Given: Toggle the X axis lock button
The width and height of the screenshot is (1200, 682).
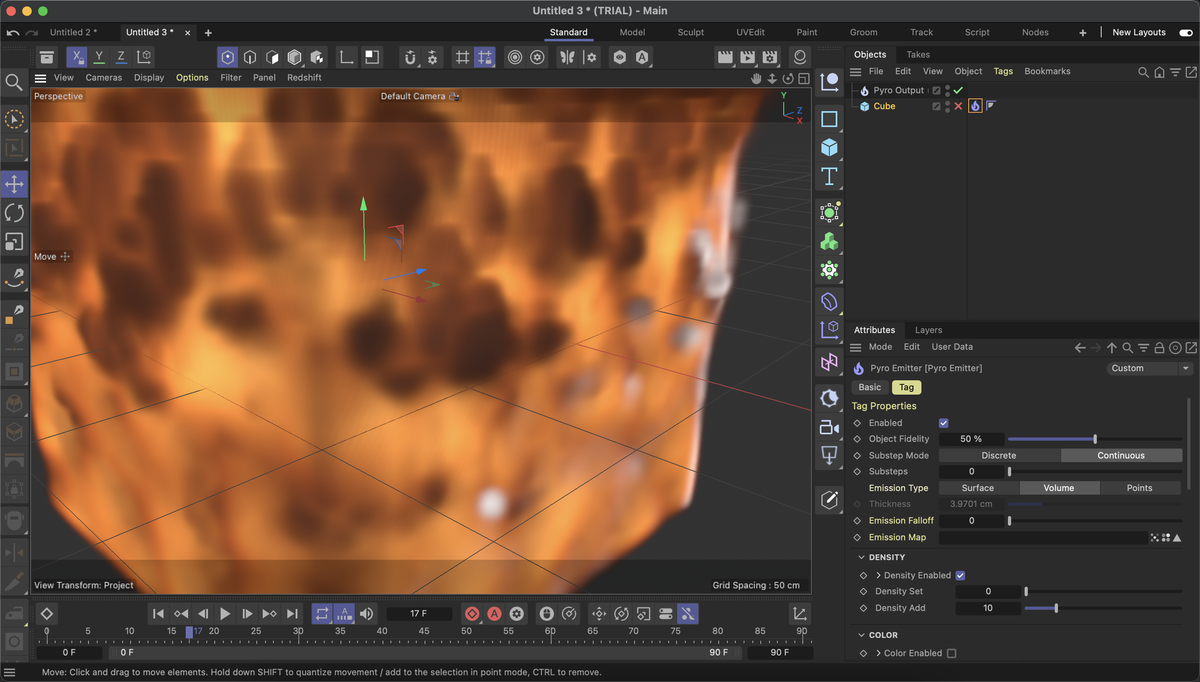Looking at the screenshot, I should [x=76, y=56].
